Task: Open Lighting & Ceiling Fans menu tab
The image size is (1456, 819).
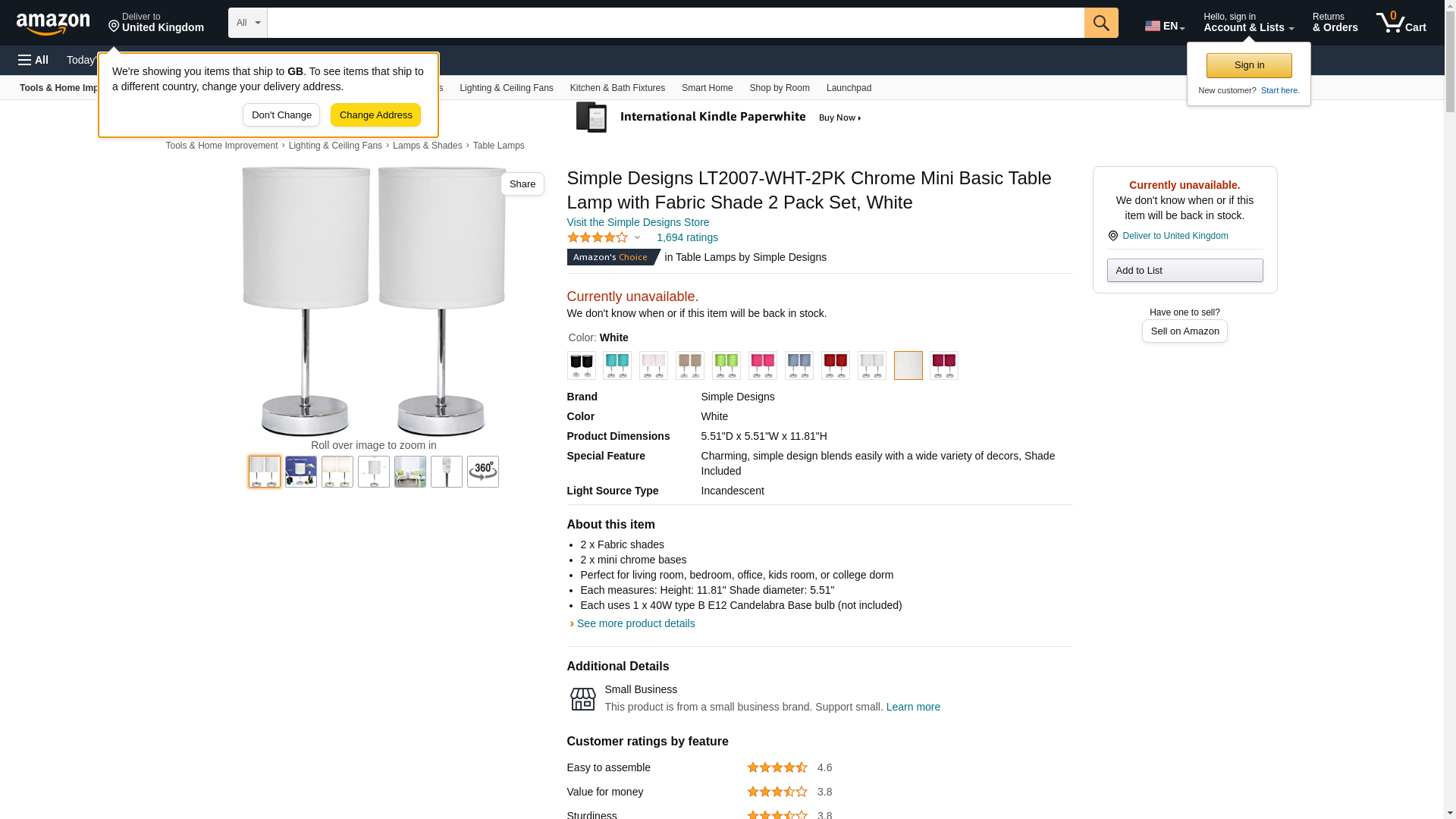Action: click(x=506, y=88)
